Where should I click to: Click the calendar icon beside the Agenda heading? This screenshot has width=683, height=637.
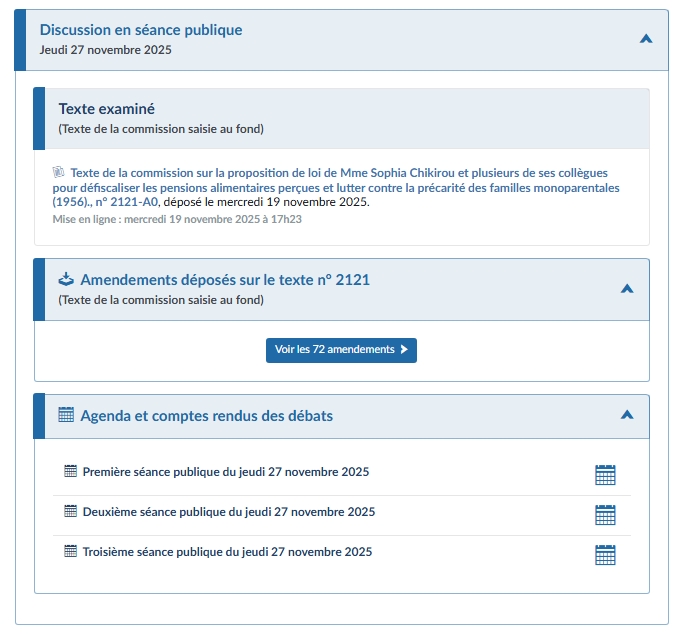pyautogui.click(x=66, y=415)
